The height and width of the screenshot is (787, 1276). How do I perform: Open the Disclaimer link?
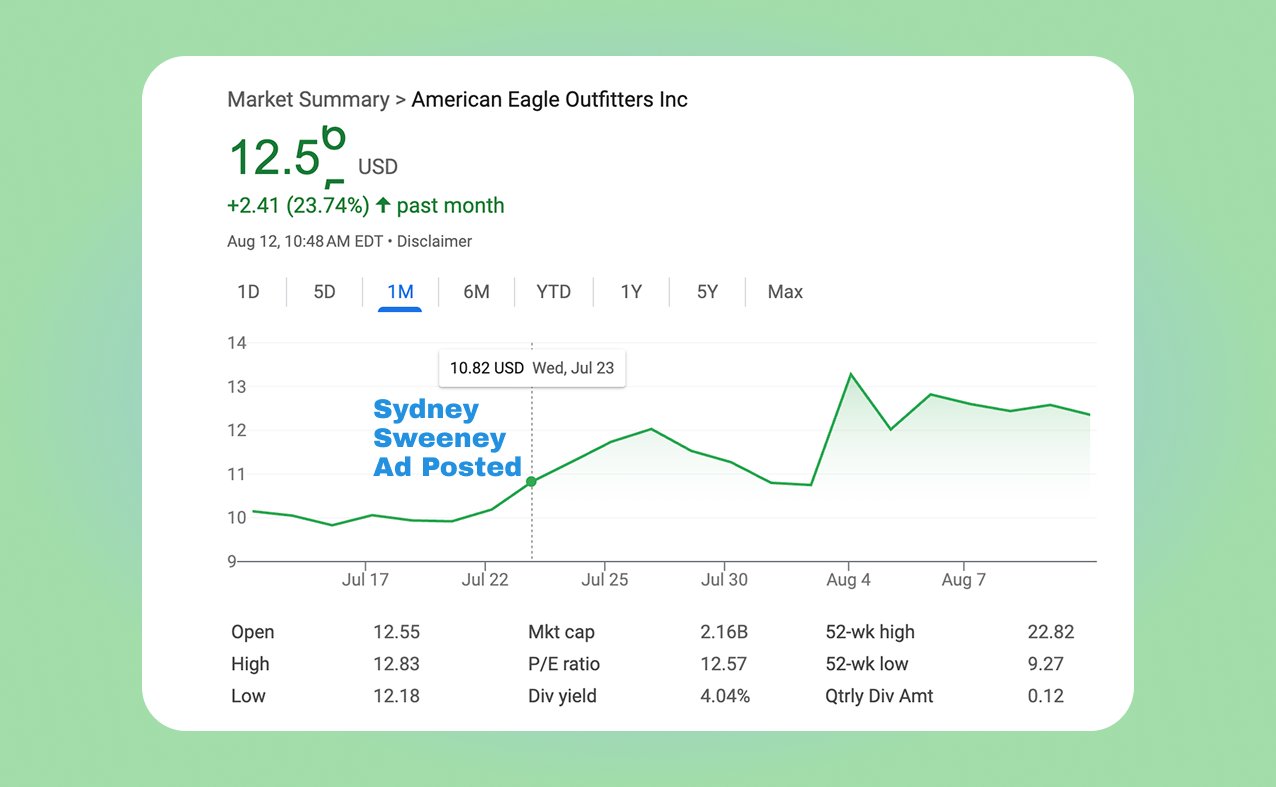tap(434, 241)
